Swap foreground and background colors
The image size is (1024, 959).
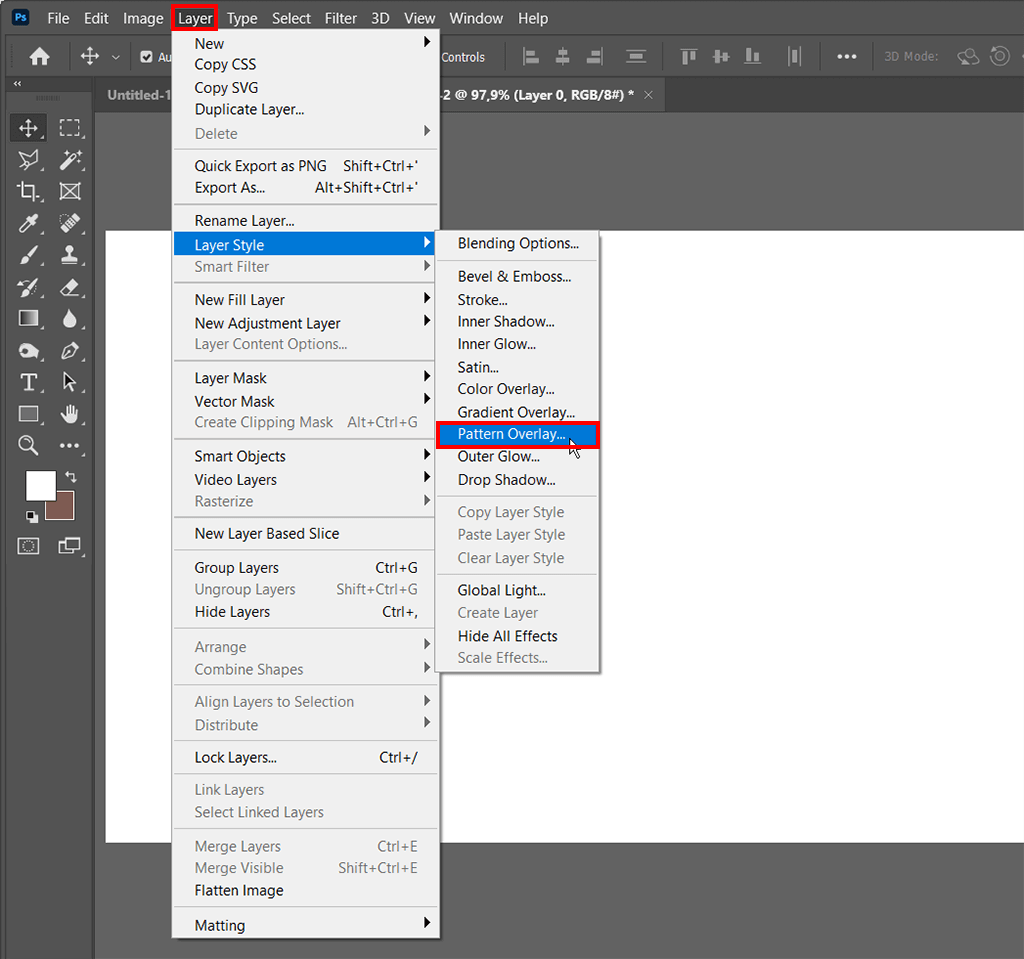tap(71, 478)
